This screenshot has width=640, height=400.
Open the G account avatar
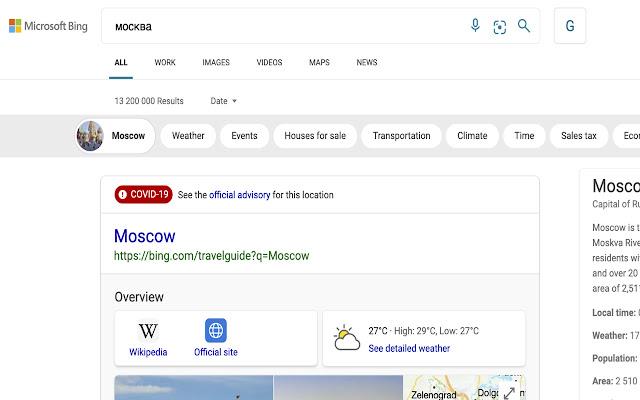570,26
